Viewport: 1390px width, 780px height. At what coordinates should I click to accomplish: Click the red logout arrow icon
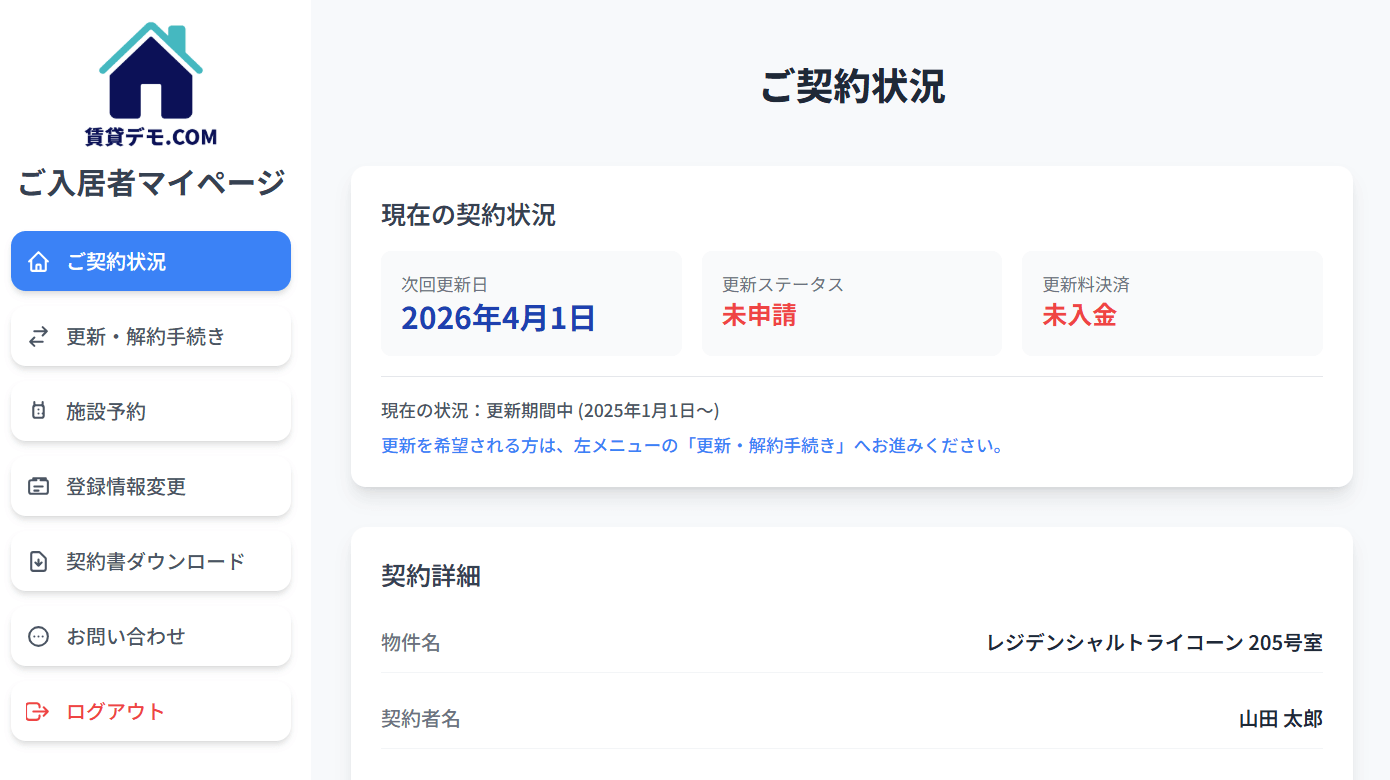38,712
